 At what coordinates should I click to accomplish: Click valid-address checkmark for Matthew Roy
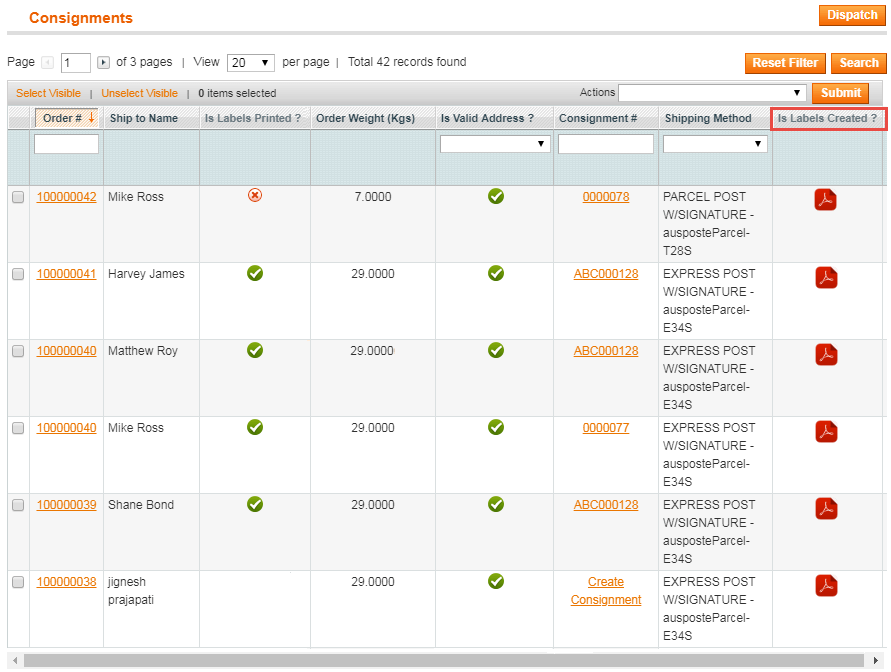[x=496, y=350]
